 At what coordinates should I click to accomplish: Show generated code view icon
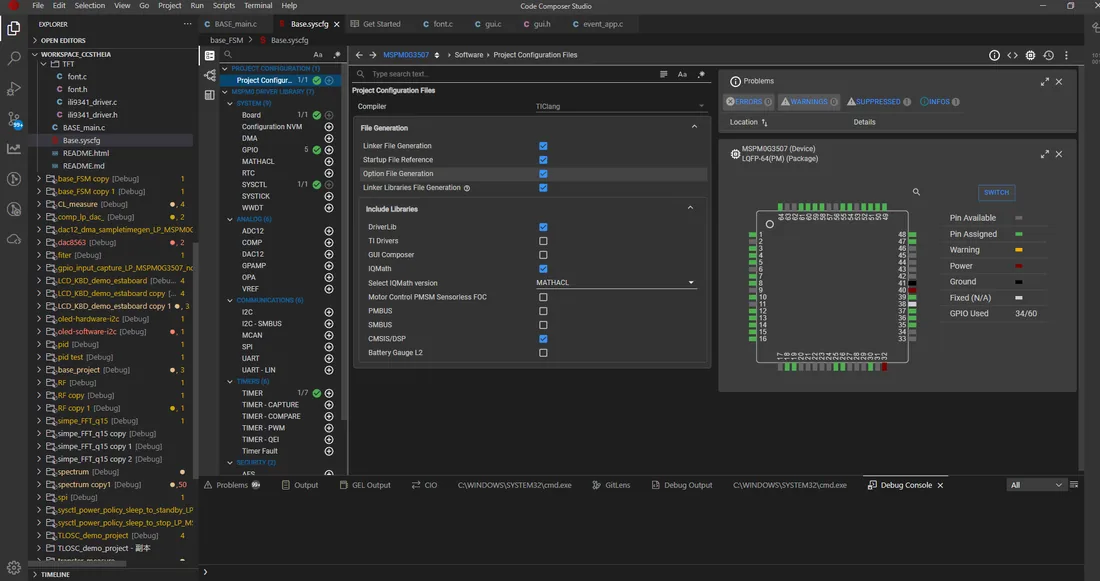click(1012, 55)
